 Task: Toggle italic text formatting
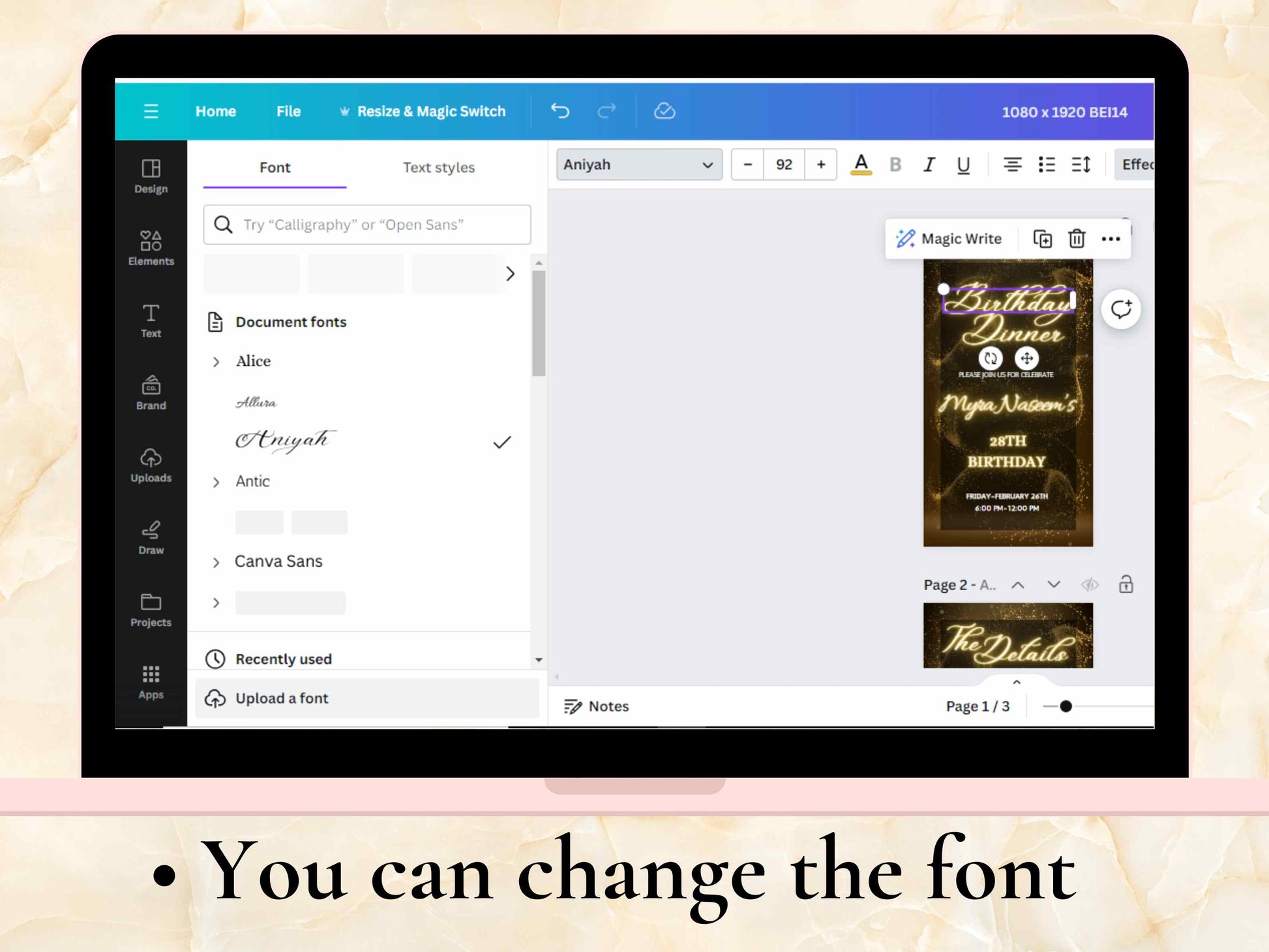point(929,164)
